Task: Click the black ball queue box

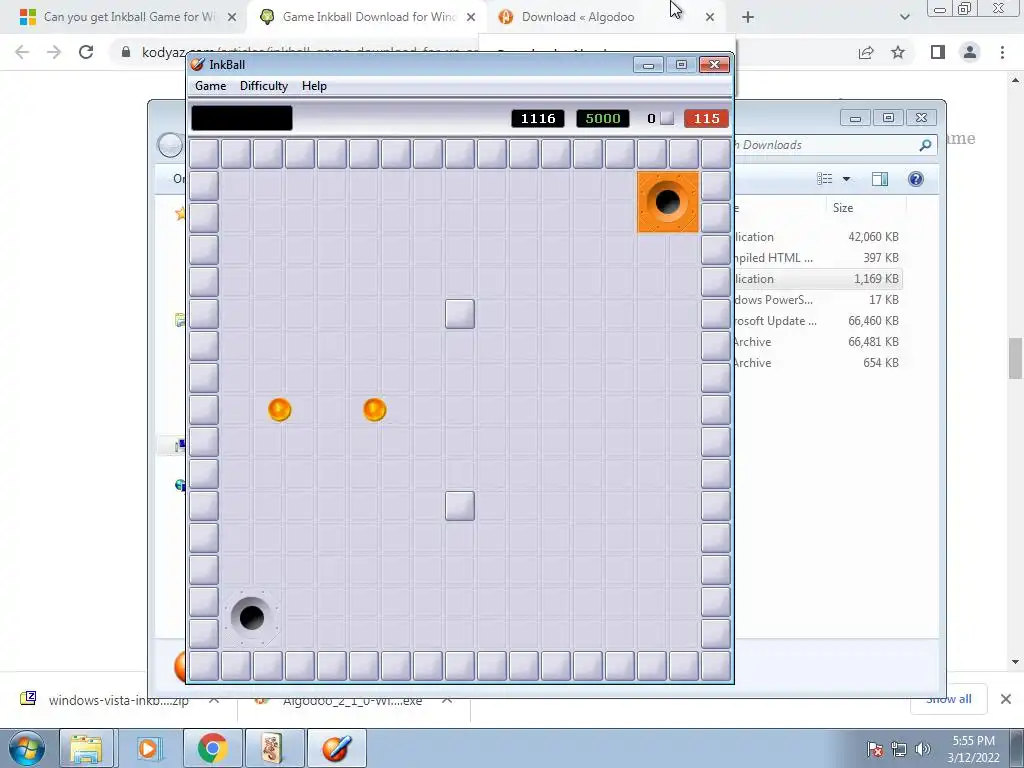Action: pos(242,118)
